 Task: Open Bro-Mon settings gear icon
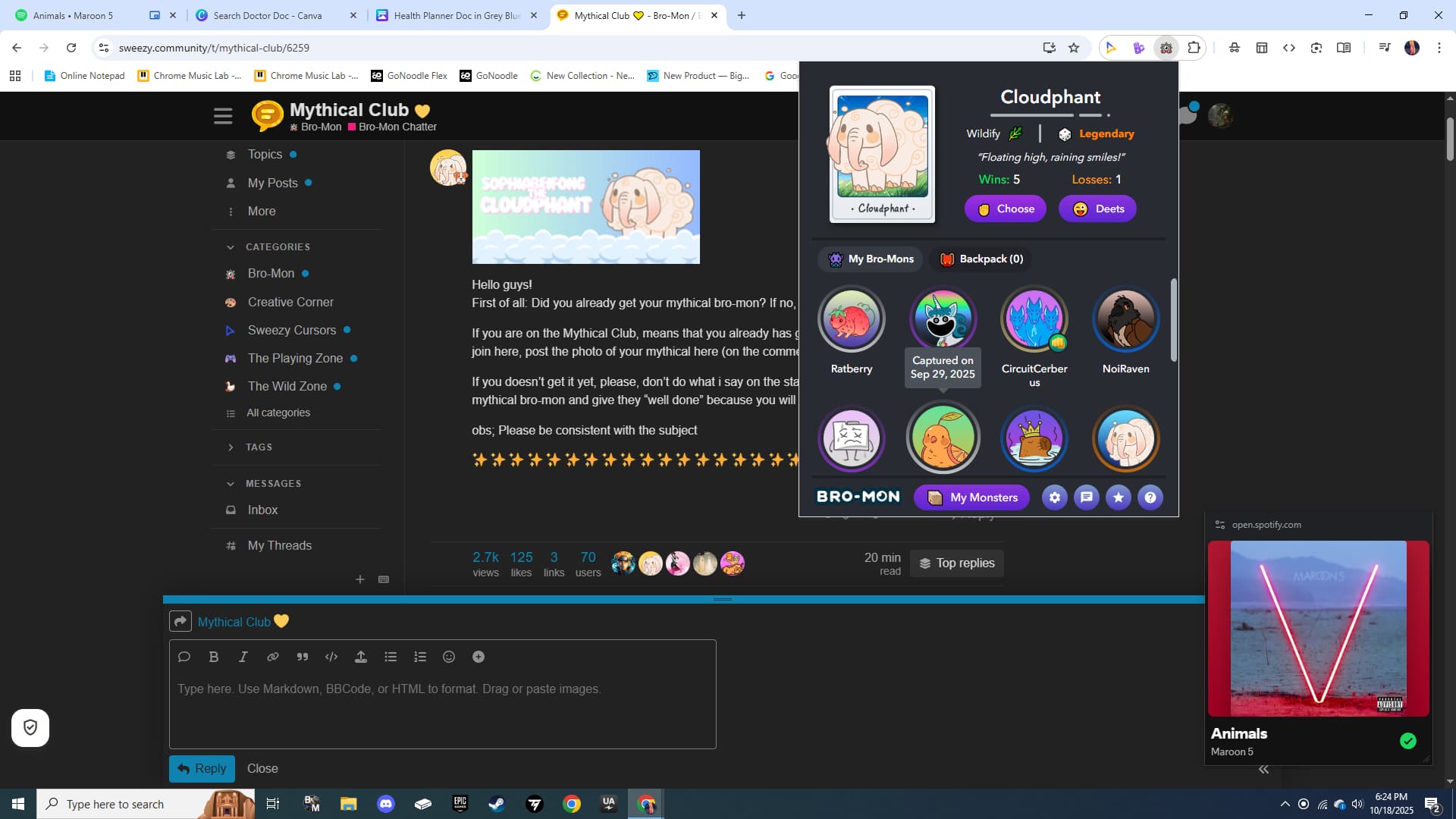[x=1054, y=497]
